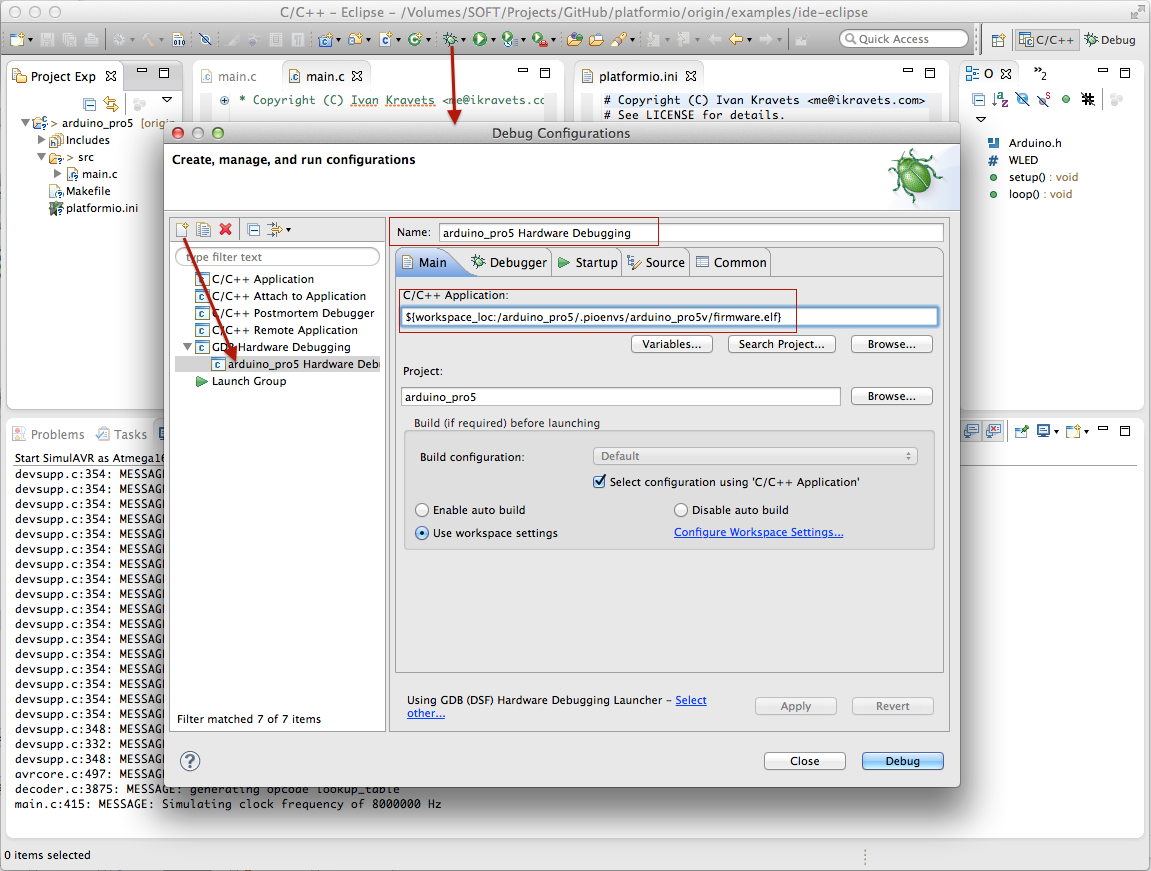
Task: Click Sort alphabetically icon in Outline view
Action: point(1000,99)
